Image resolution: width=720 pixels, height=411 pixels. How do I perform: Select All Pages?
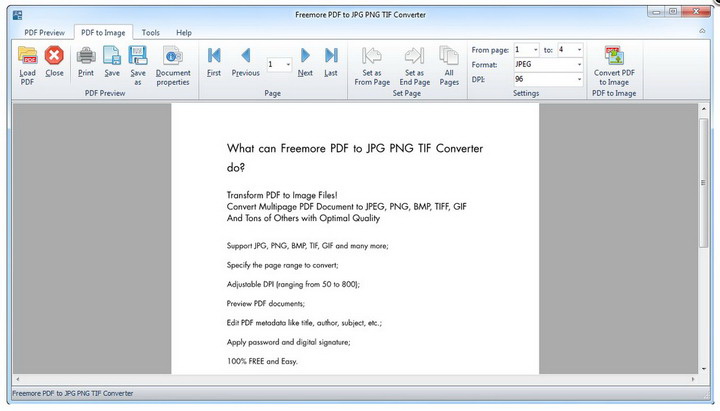pyautogui.click(x=449, y=66)
